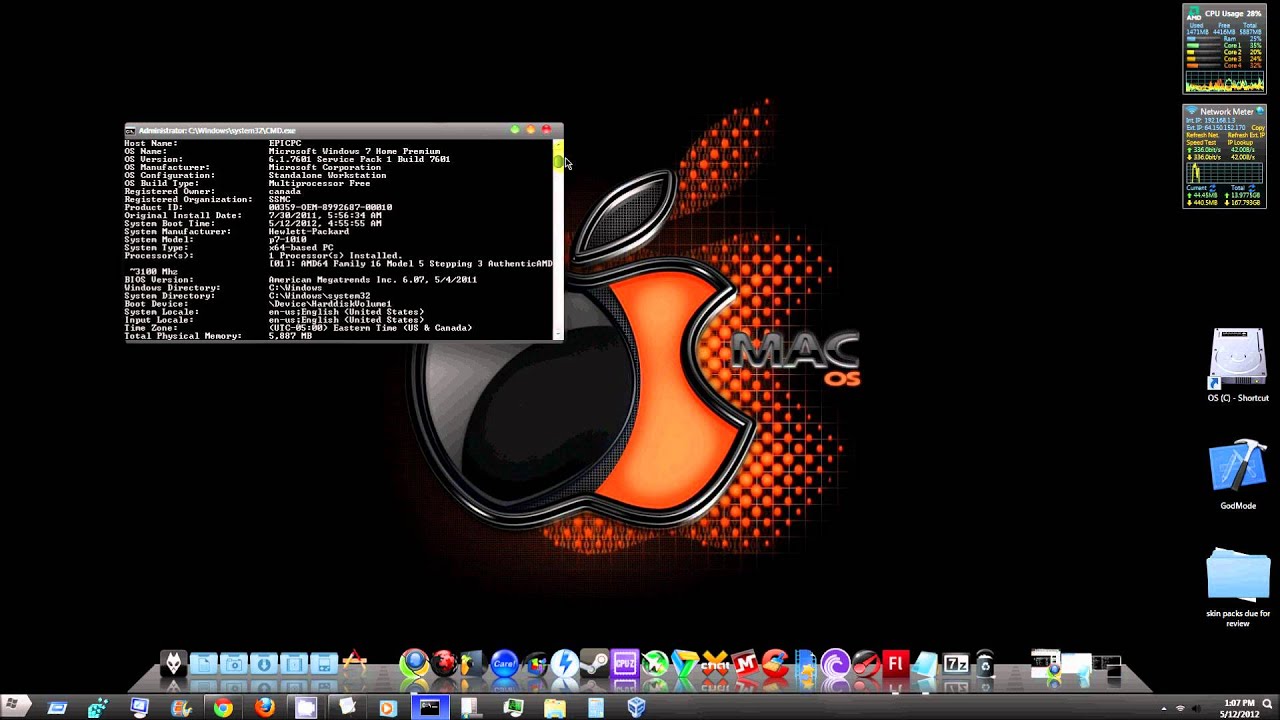Screen dimensions: 1280x720
Task: Open File Explorer folder from the taskbar
Action: point(554,707)
